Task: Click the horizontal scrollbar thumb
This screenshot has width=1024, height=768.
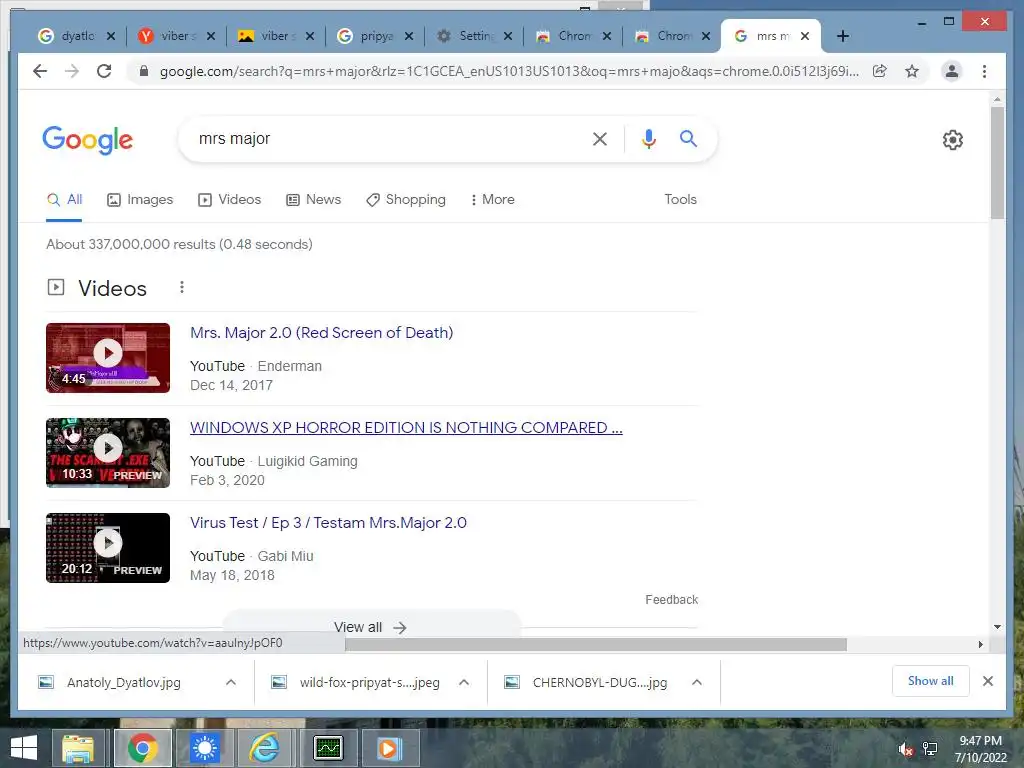Action: pyautogui.click(x=596, y=645)
